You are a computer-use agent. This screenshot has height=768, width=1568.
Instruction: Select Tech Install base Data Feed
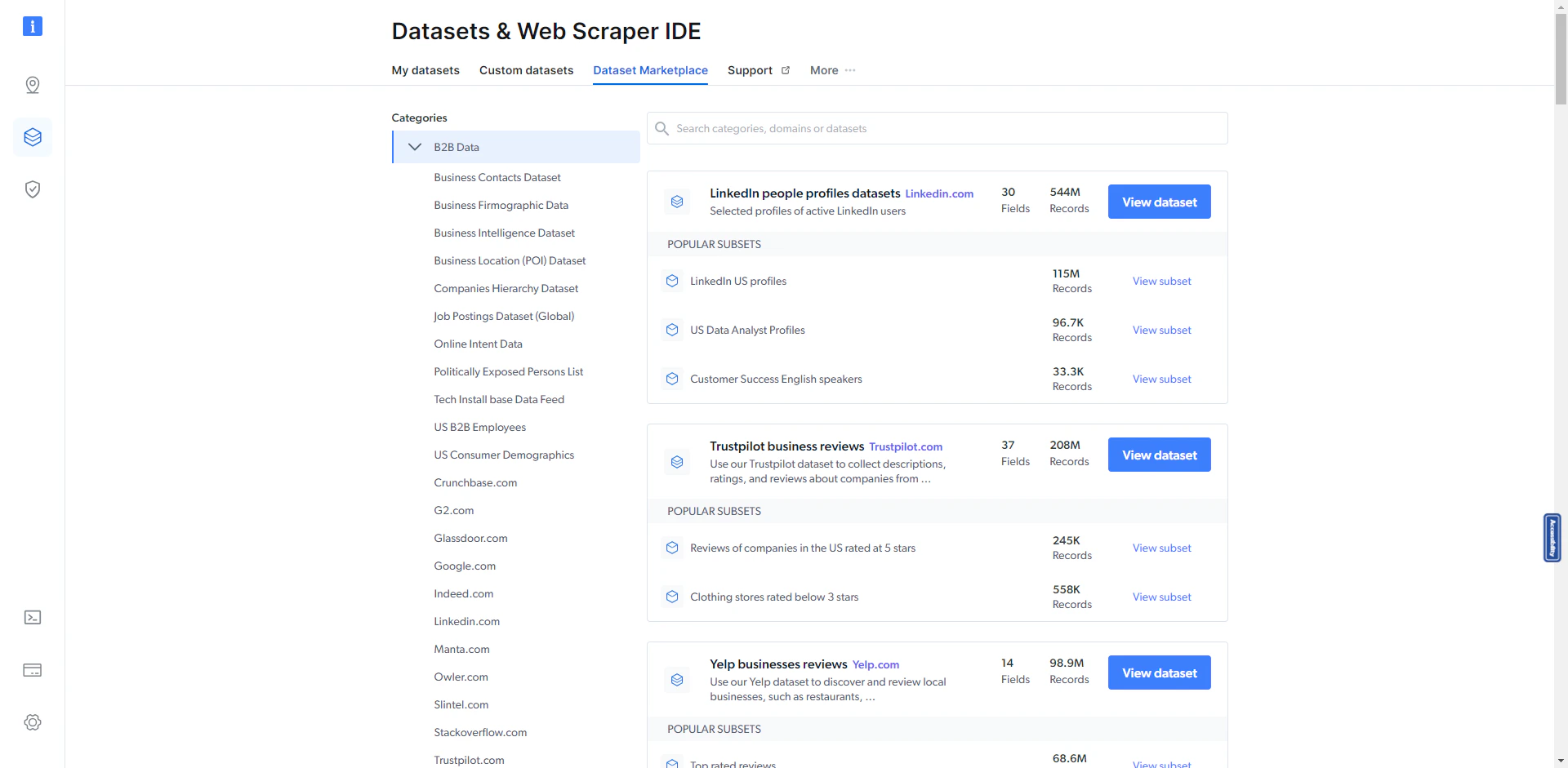click(499, 399)
